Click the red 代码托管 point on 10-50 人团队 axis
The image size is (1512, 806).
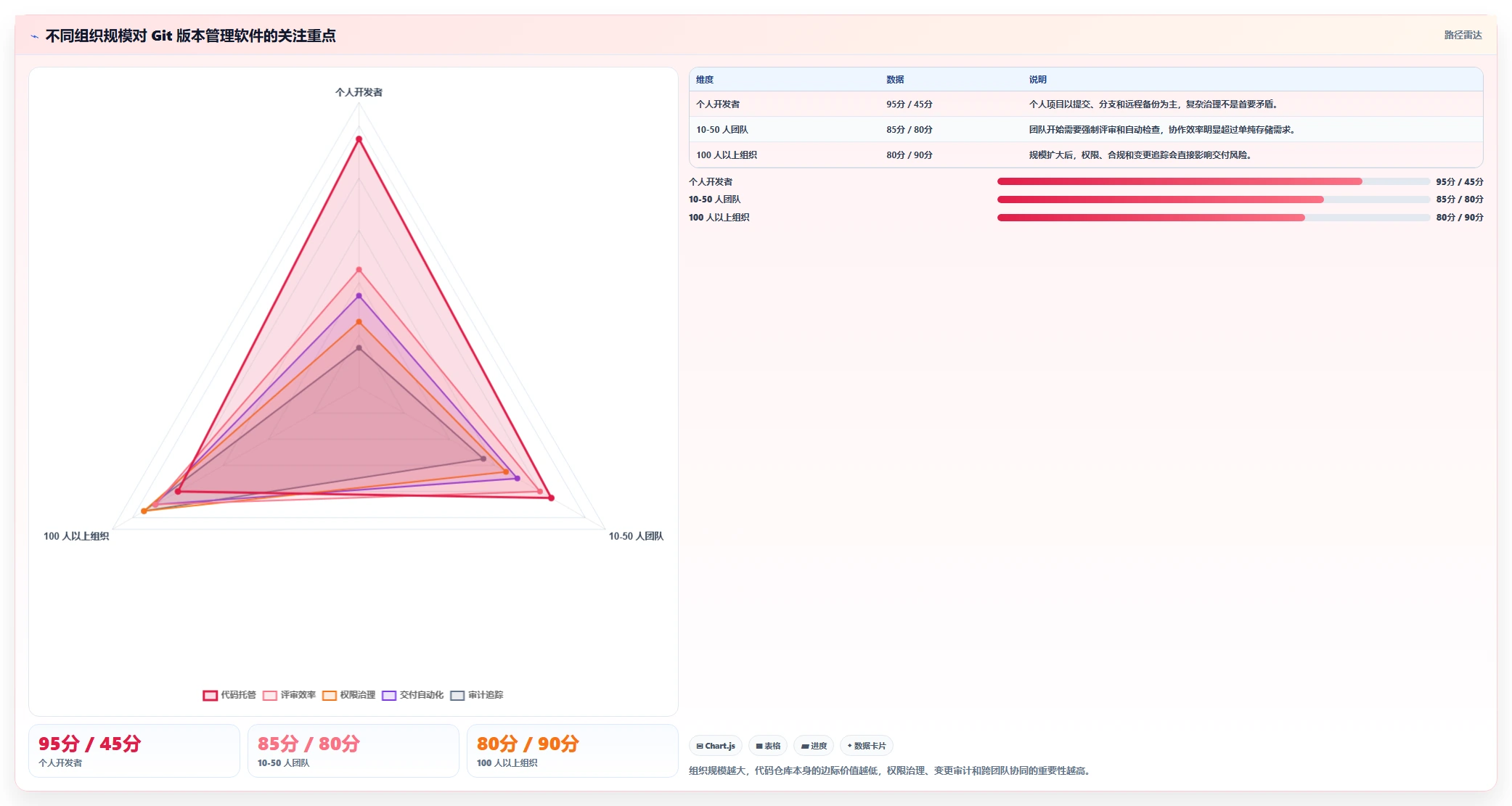pos(551,498)
